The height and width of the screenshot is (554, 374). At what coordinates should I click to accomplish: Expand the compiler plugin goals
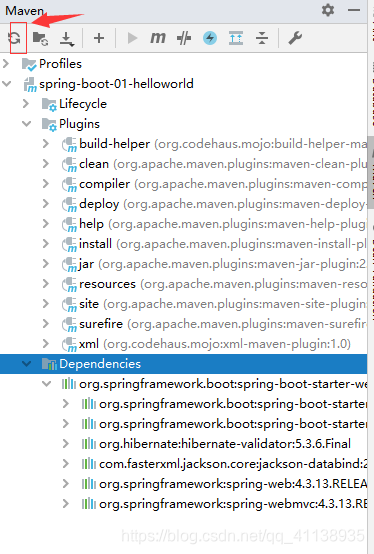click(x=46, y=184)
